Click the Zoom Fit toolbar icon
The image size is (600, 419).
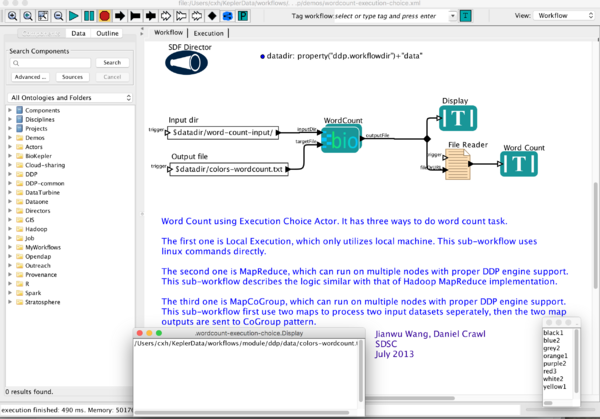(x=43, y=16)
